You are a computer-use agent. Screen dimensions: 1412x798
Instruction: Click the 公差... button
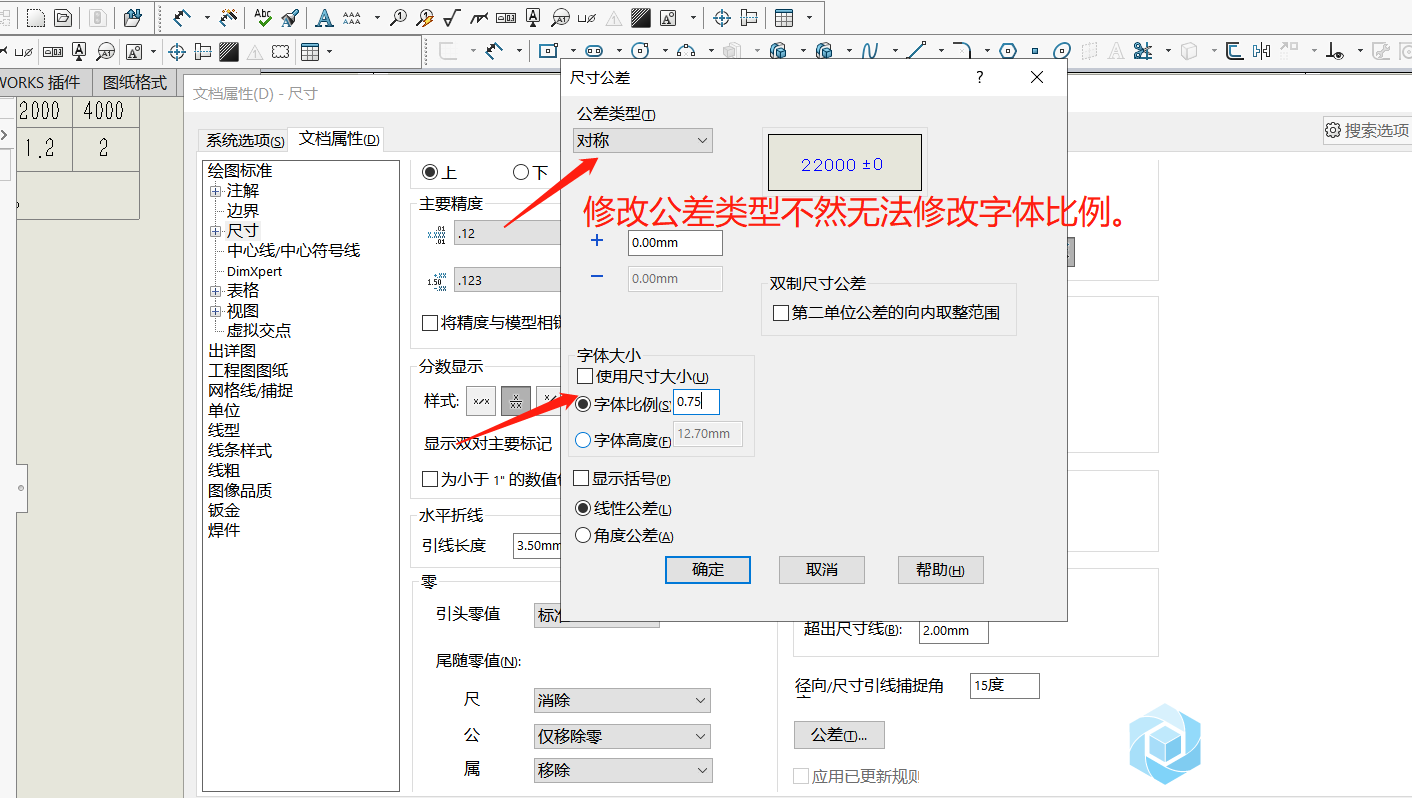[839, 735]
